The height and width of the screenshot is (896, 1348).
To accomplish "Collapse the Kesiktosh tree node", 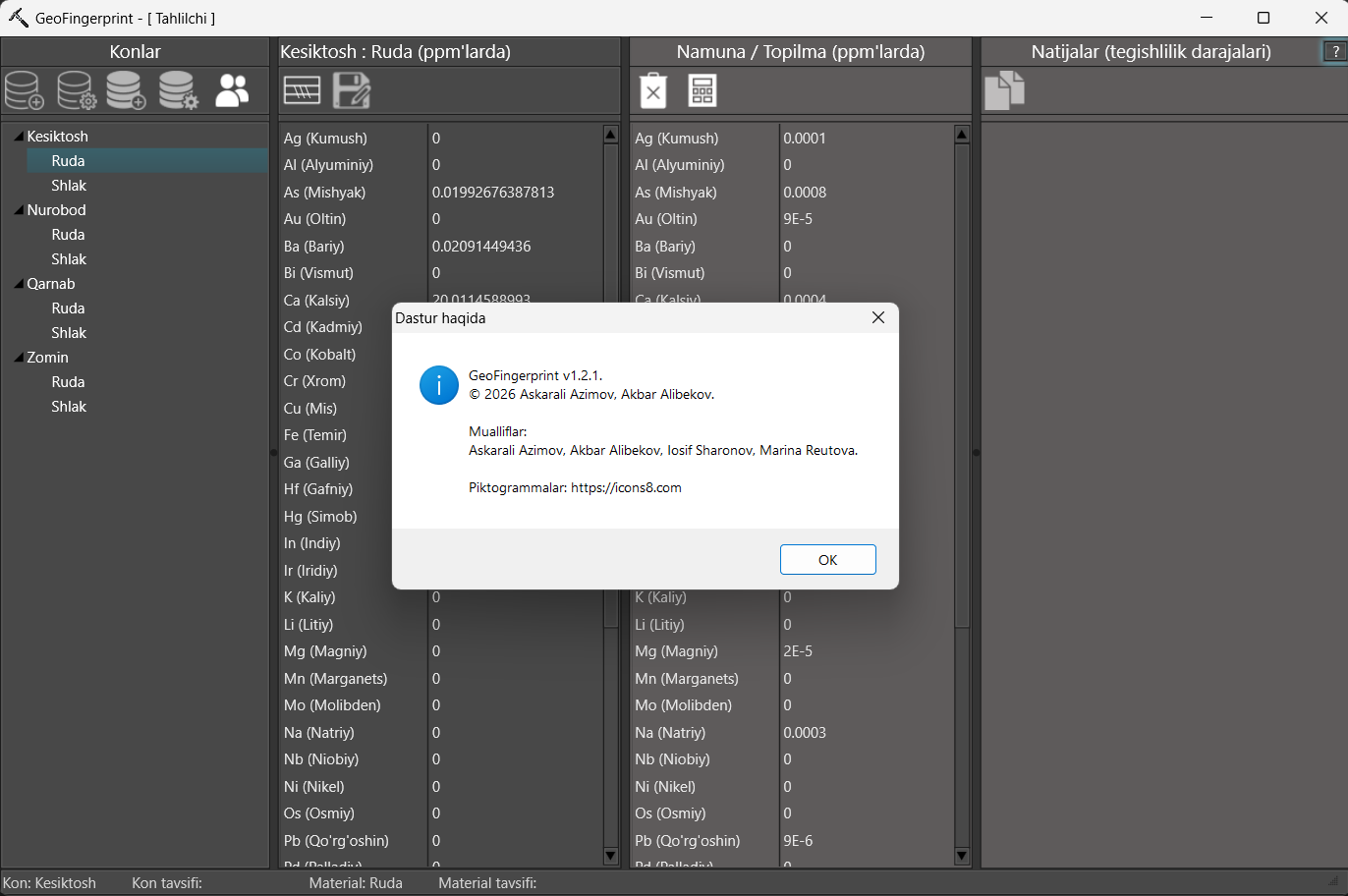I will [19, 136].
